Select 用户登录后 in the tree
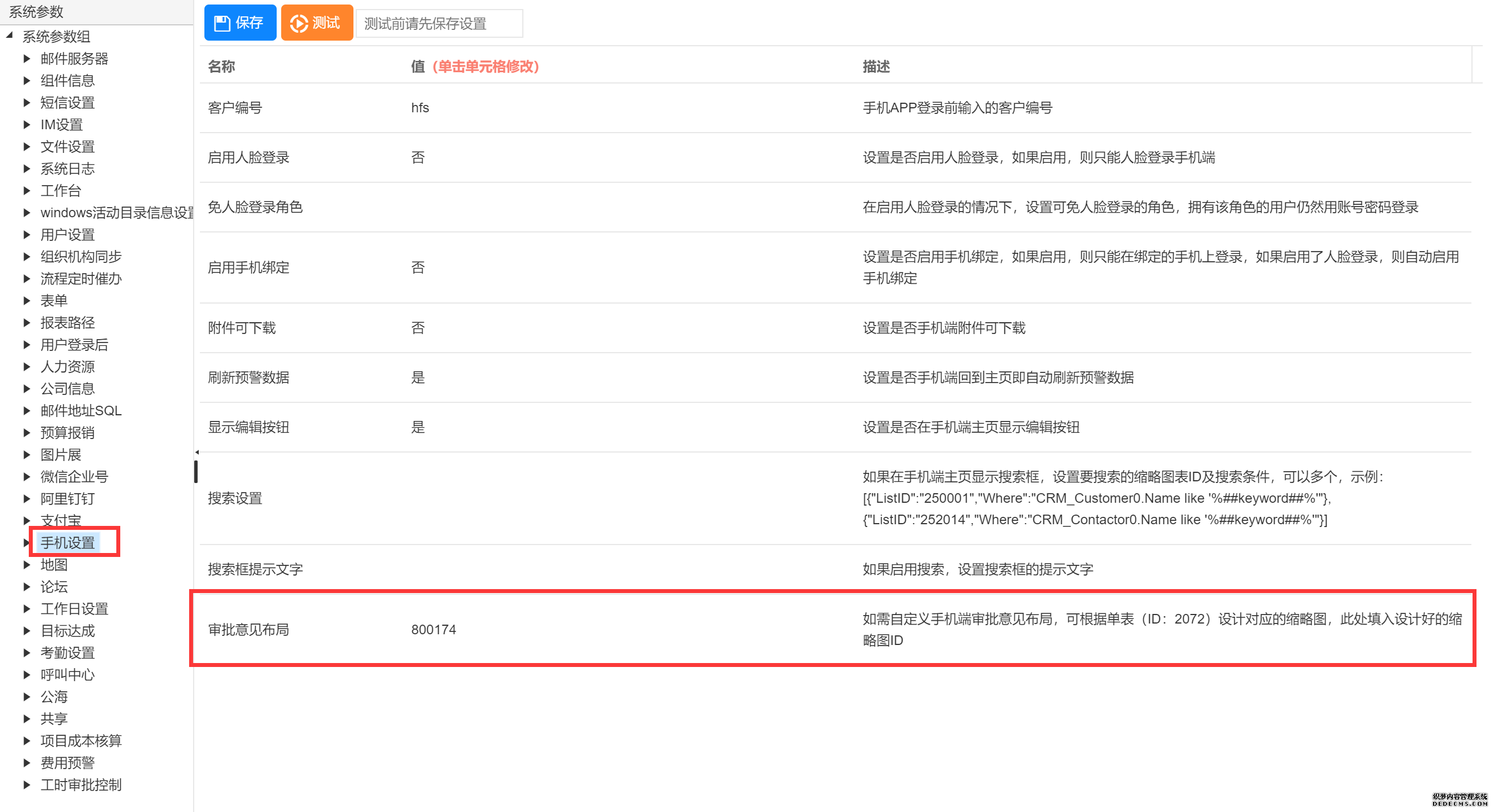 coord(74,345)
